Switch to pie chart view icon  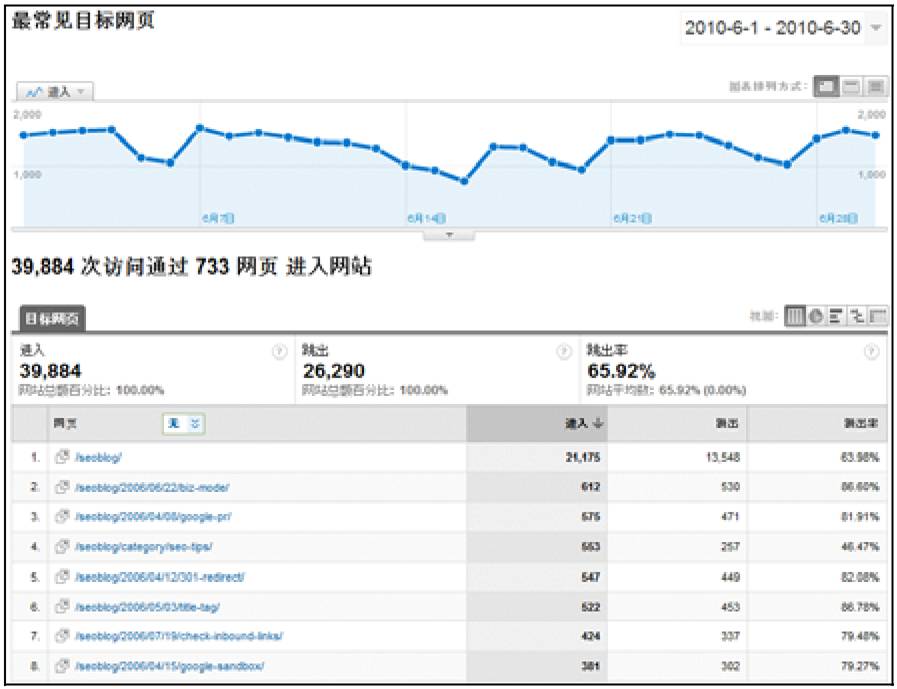point(816,316)
